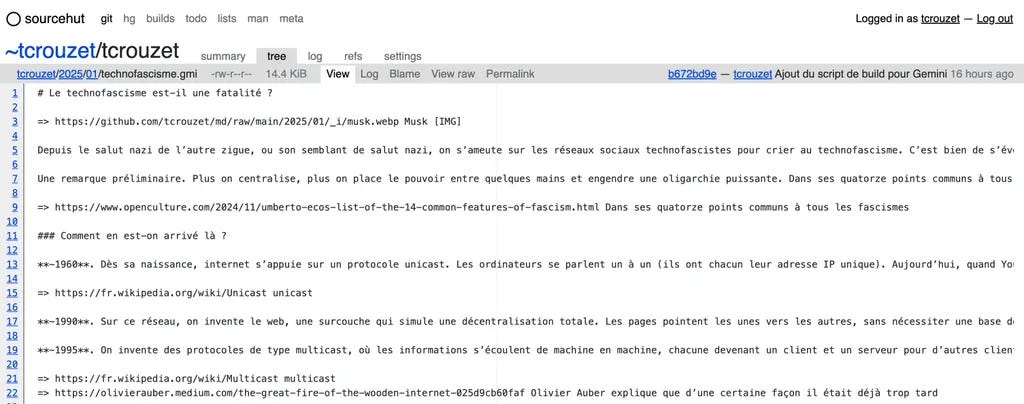This screenshot has width=1024, height=404.
Task: Click the 'Depuis le salut nazi' paragraph
Action: 526,150
